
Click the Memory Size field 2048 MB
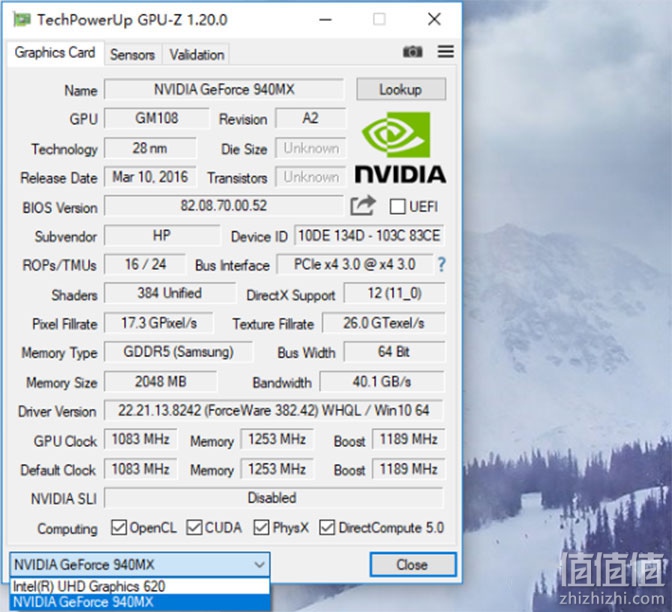[x=161, y=381]
